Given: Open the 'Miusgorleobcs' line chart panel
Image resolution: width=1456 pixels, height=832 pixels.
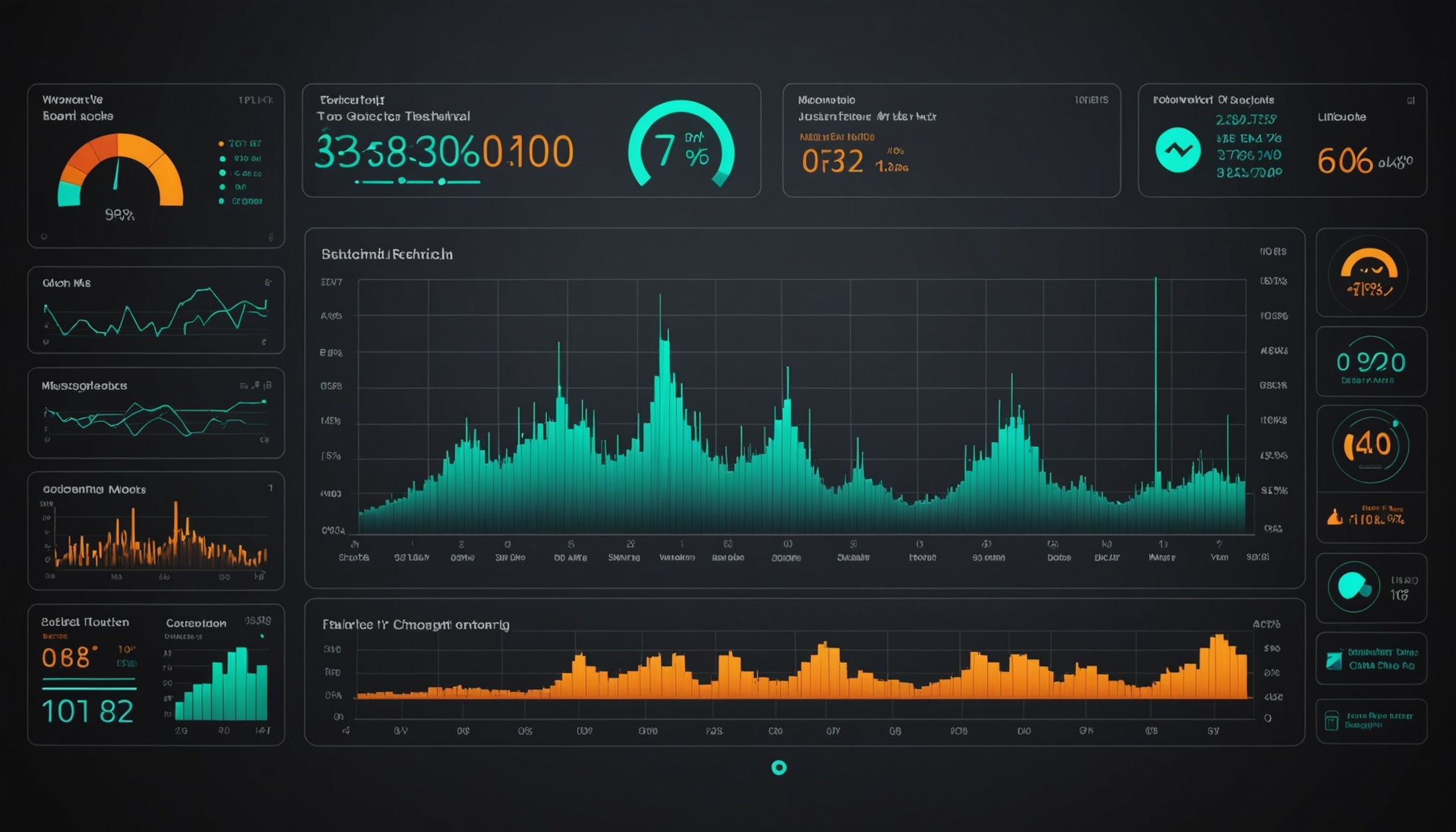Looking at the screenshot, I should 156,413.
